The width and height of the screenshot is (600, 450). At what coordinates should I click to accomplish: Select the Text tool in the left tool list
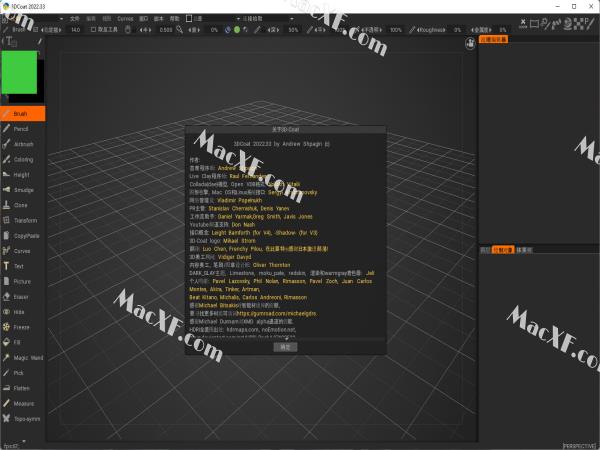point(23,266)
